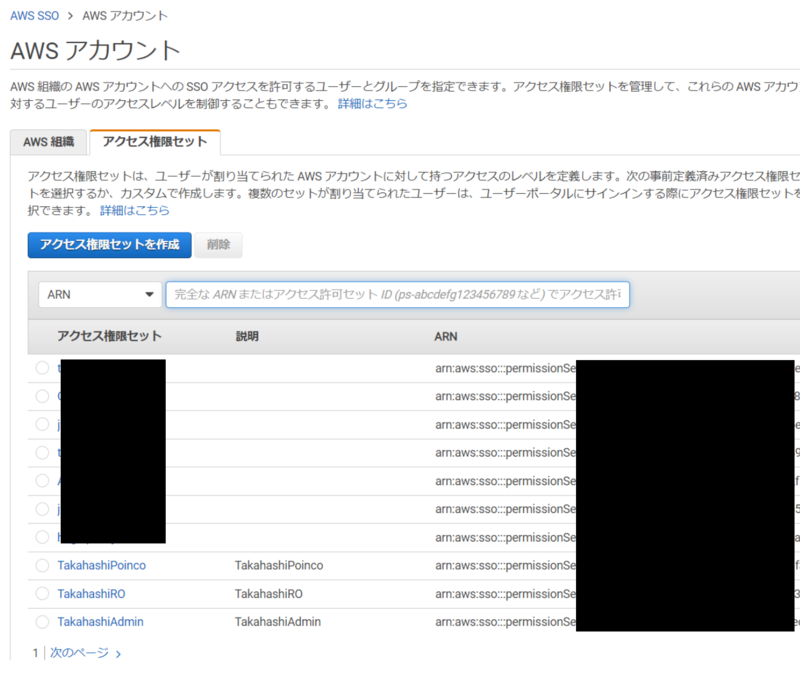This screenshot has height=674, width=800.
Task: Click the 削除 button
Action: [219, 245]
